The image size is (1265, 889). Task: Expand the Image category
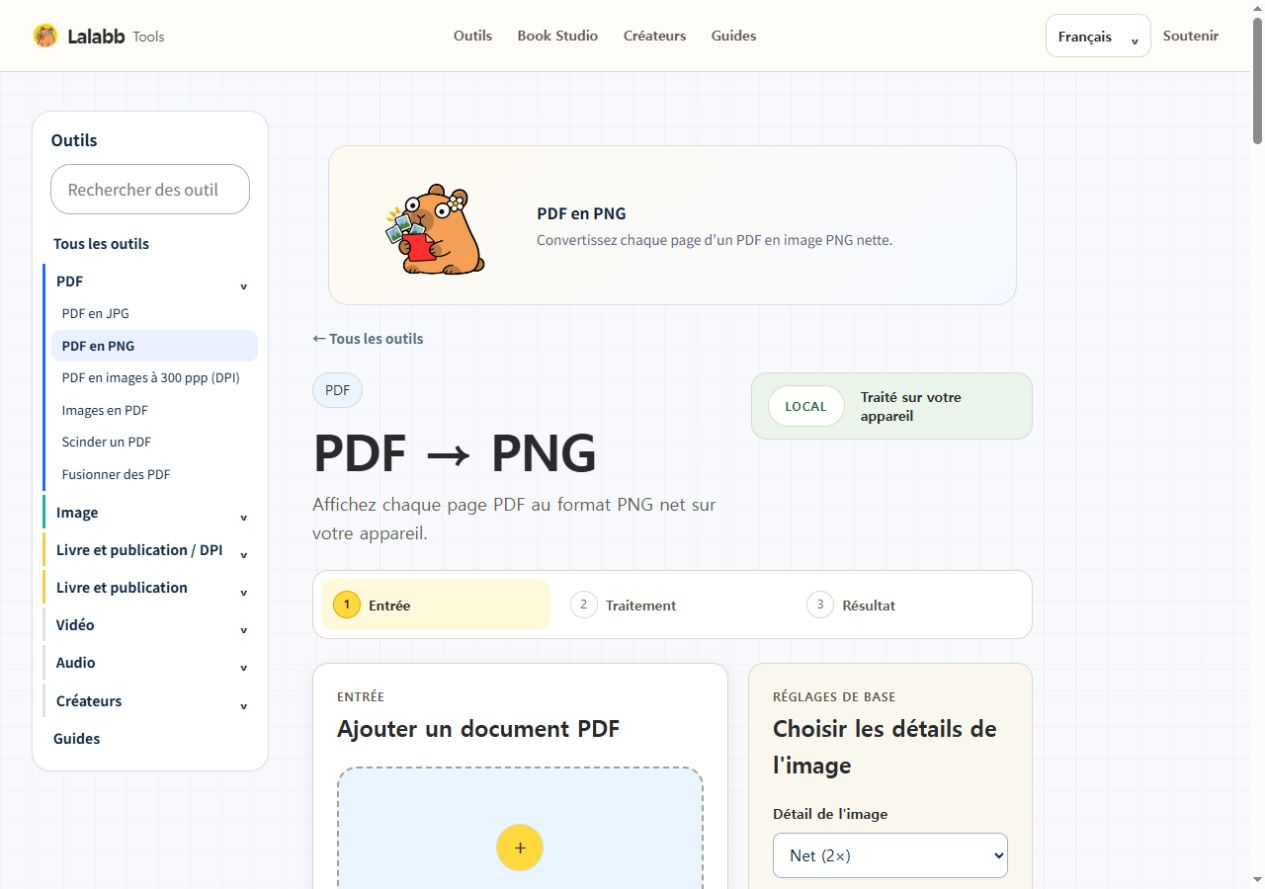150,513
